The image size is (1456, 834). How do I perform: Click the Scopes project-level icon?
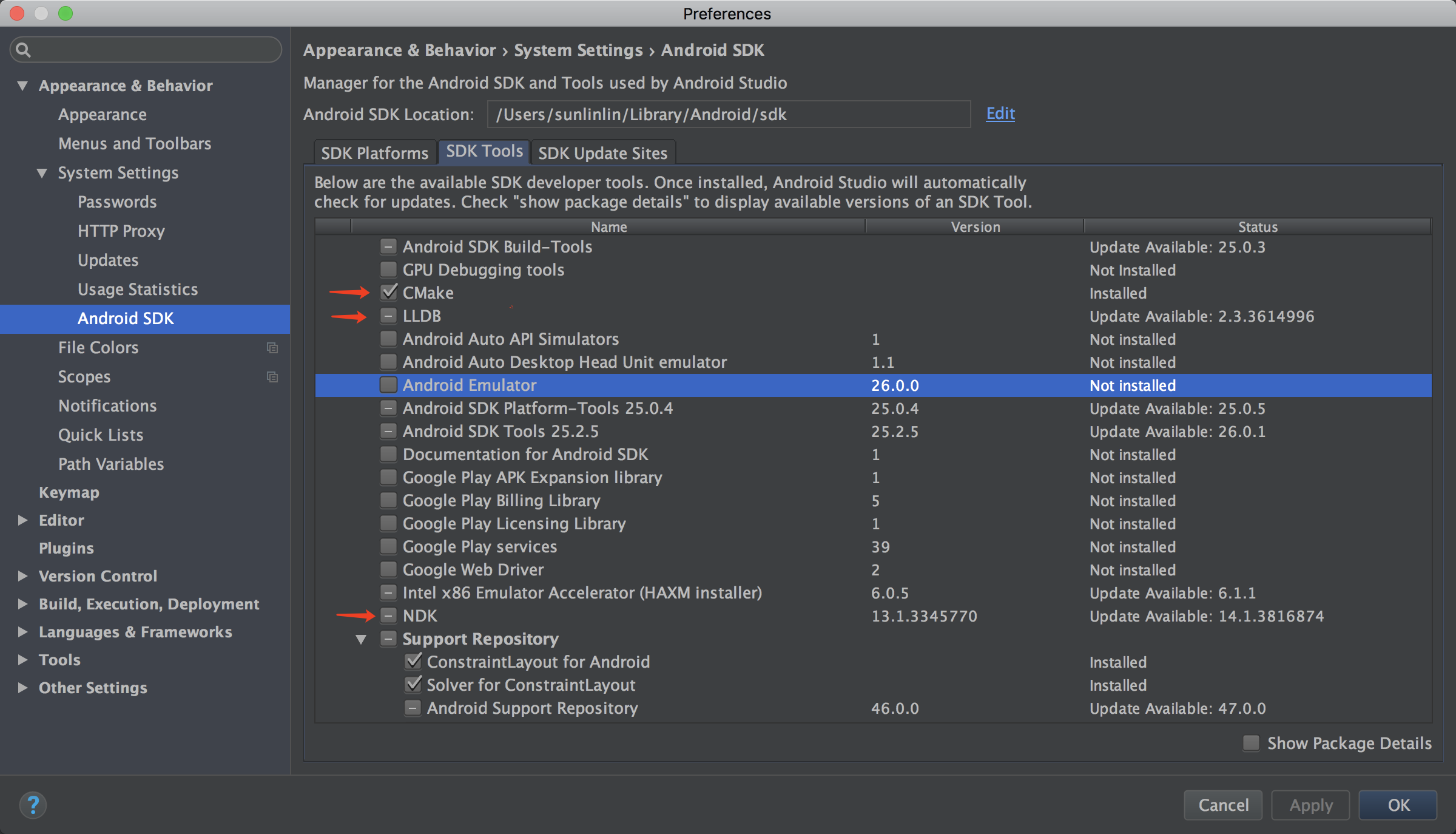[272, 377]
